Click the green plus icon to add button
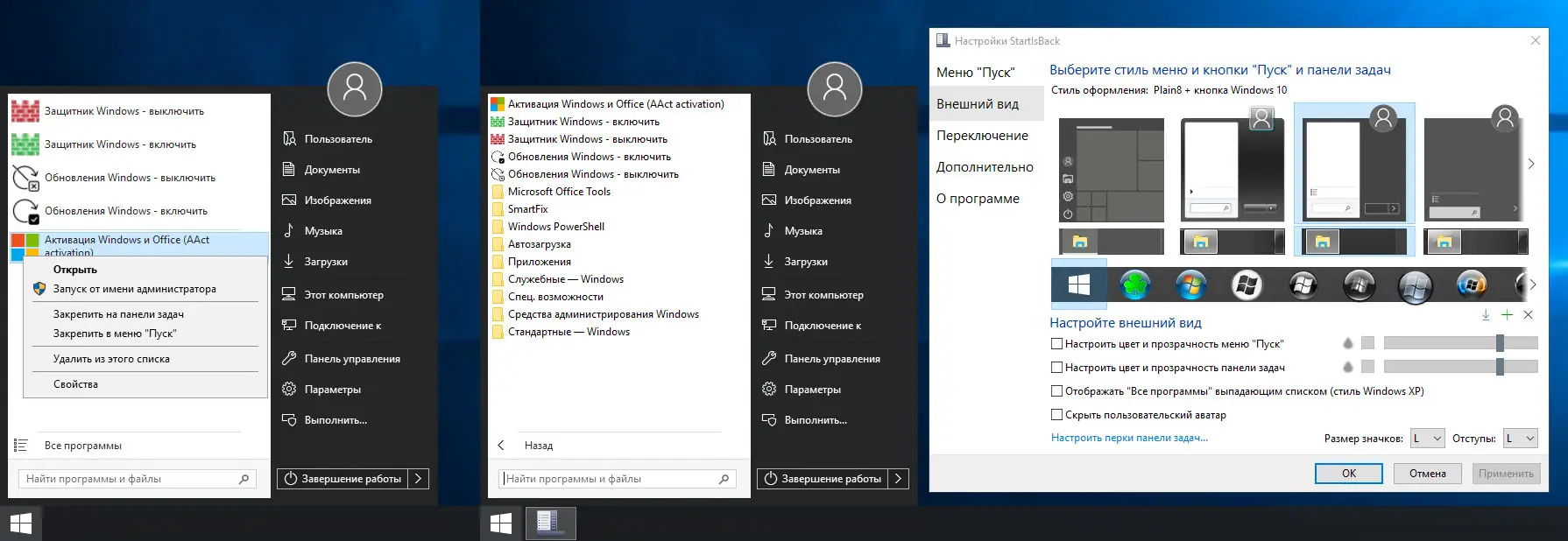Screen dimensions: 1568x541 (x=1507, y=315)
